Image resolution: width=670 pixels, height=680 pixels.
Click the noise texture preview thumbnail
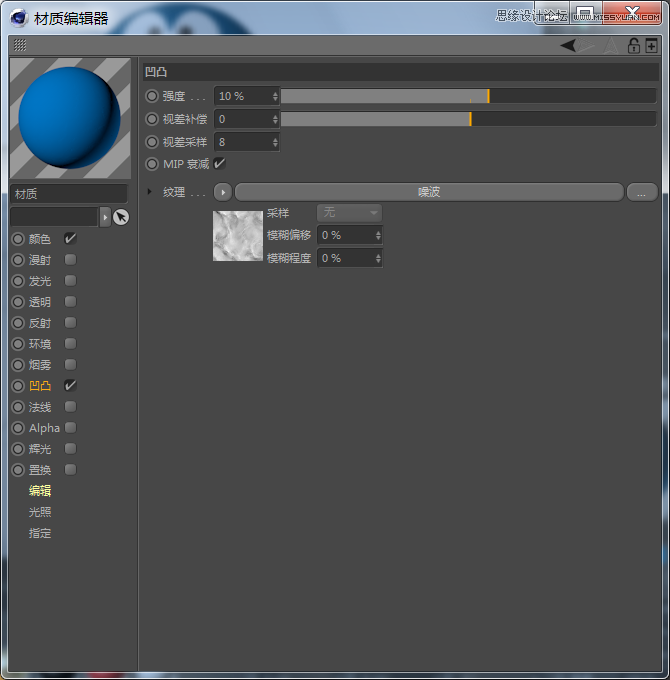coord(238,236)
